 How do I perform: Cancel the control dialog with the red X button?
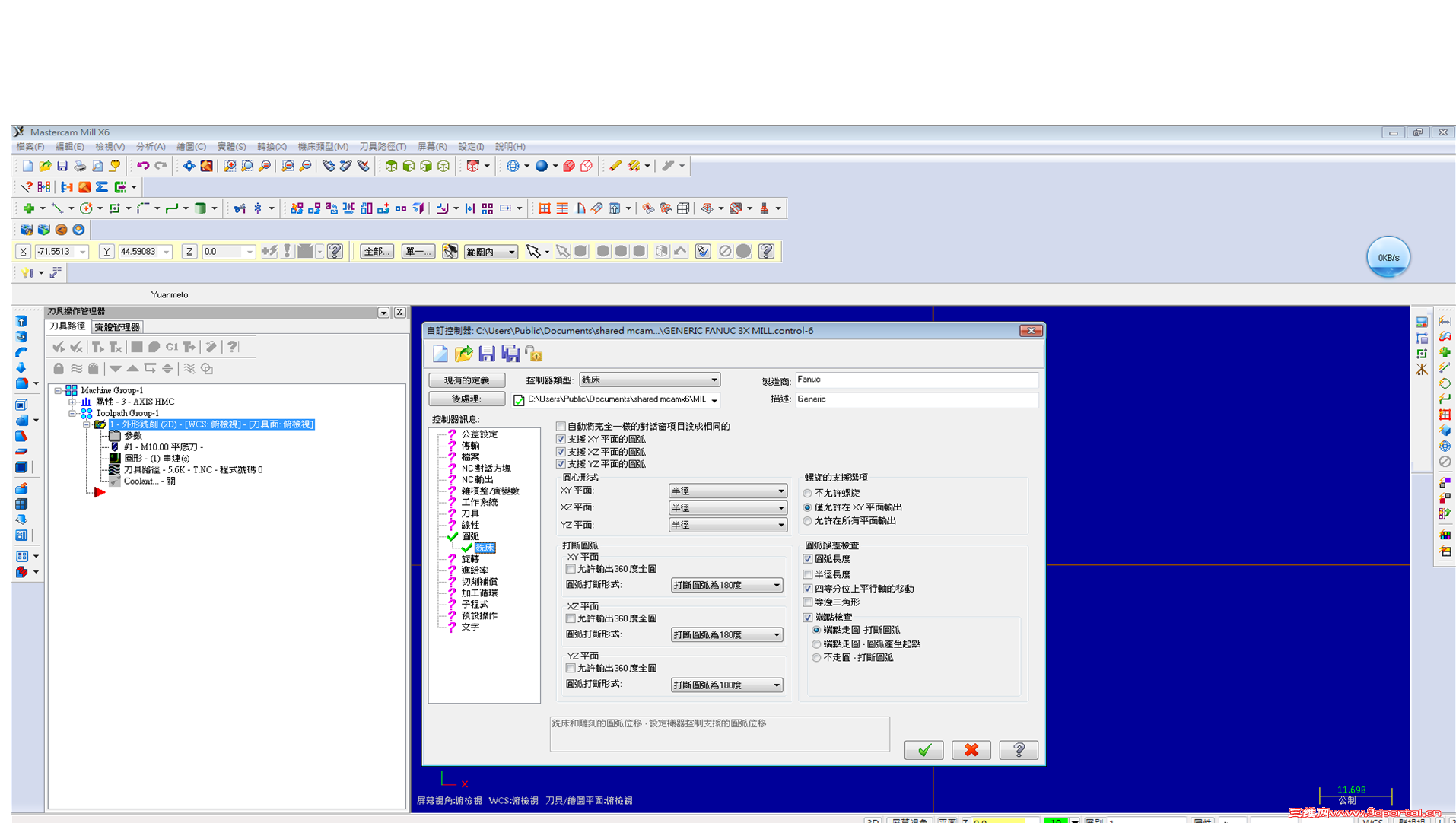[971, 750]
